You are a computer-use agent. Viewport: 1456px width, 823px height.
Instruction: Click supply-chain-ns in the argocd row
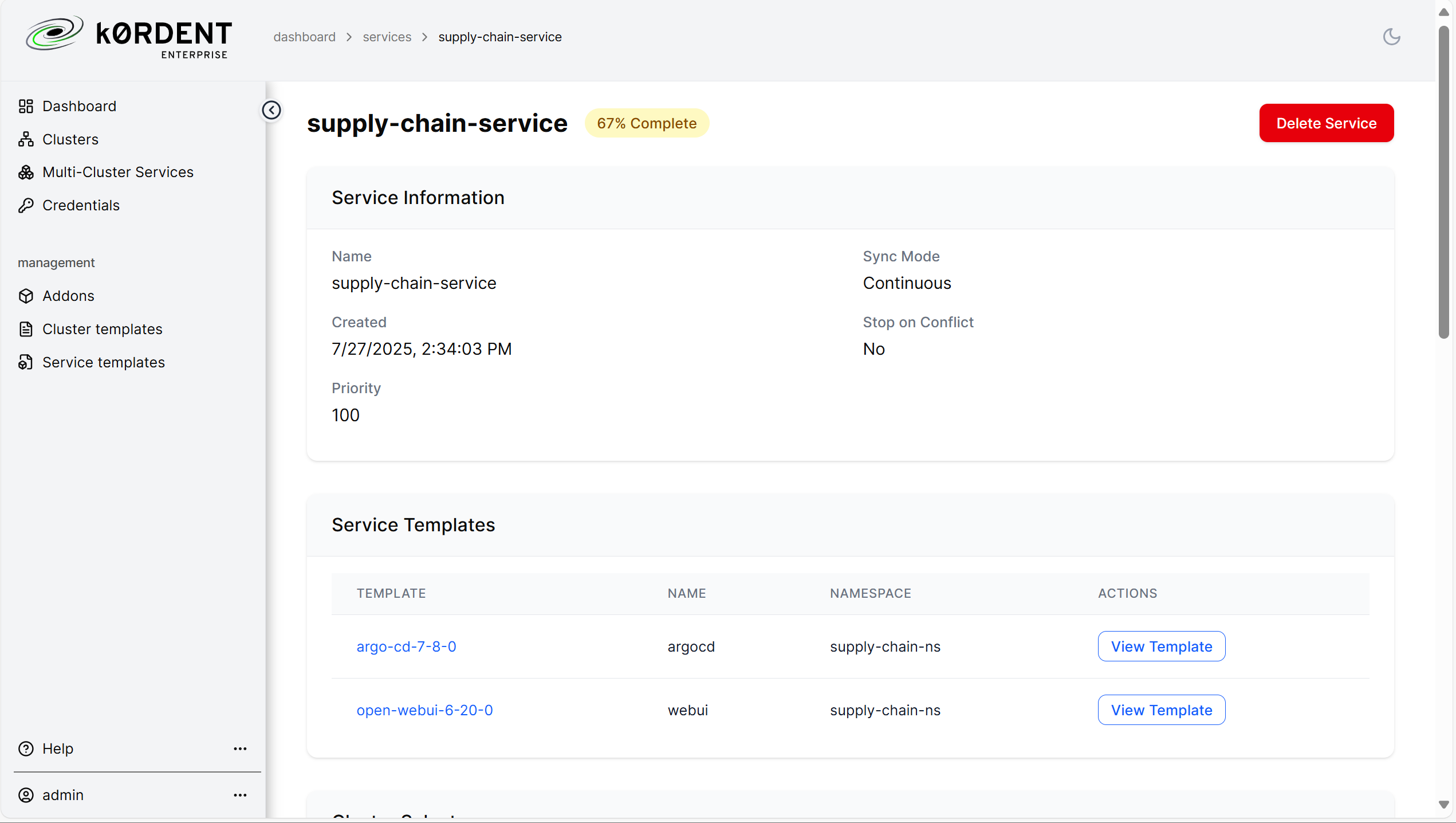tap(885, 646)
